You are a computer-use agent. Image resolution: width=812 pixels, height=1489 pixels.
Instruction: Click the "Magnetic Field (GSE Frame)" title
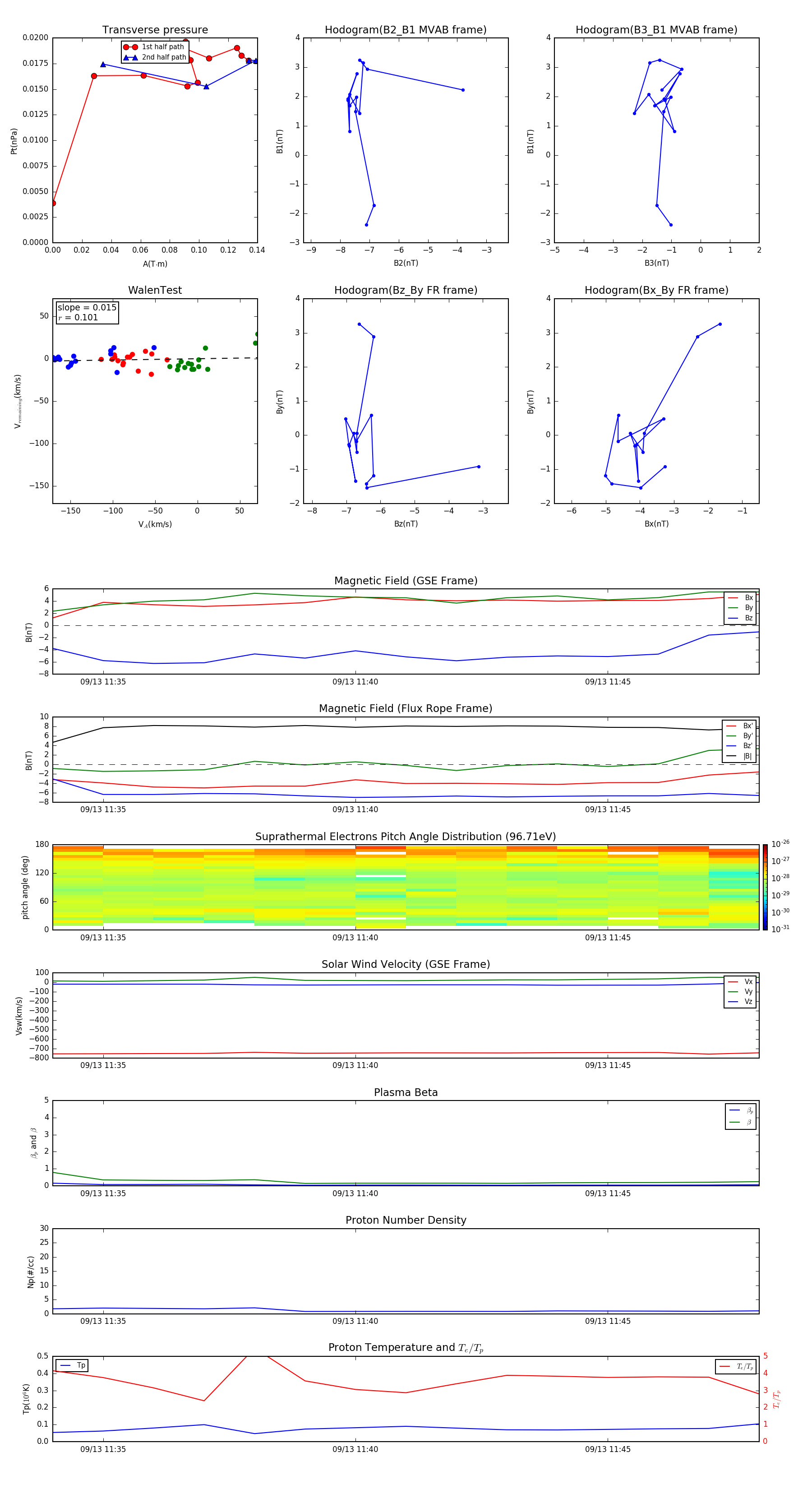click(x=406, y=581)
